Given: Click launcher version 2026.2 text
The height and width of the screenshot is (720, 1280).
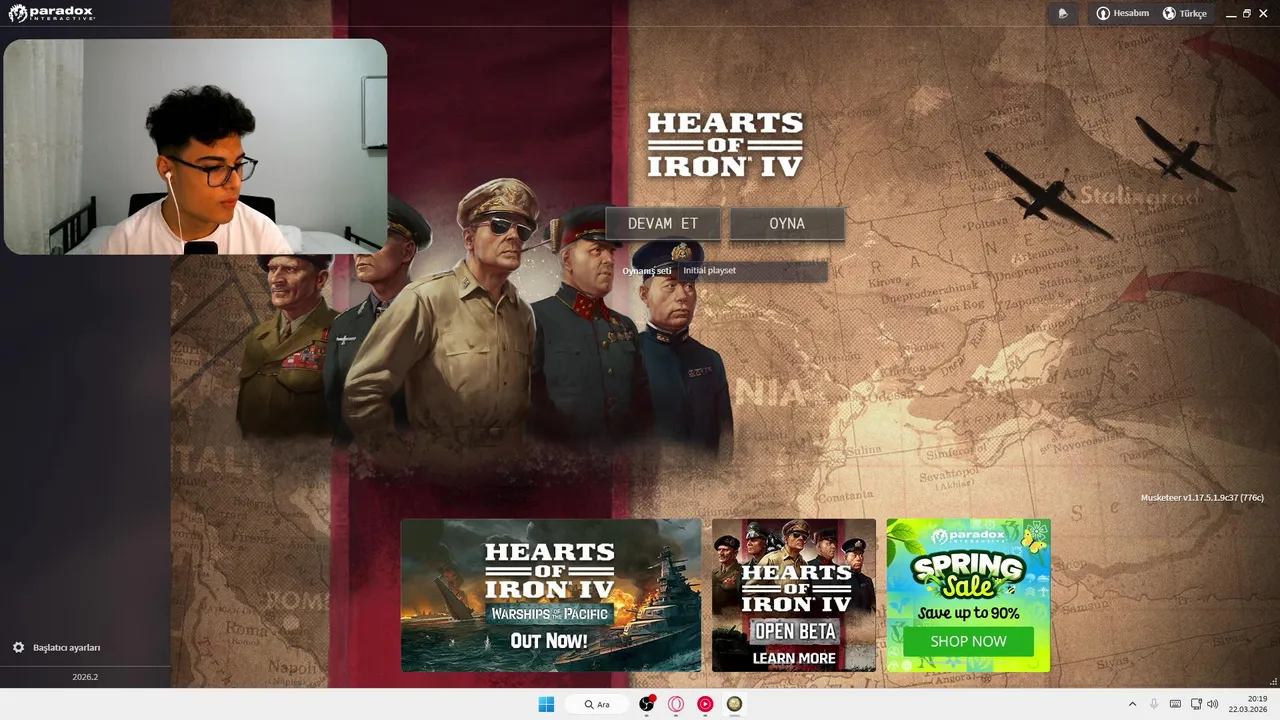Looking at the screenshot, I should (85, 677).
